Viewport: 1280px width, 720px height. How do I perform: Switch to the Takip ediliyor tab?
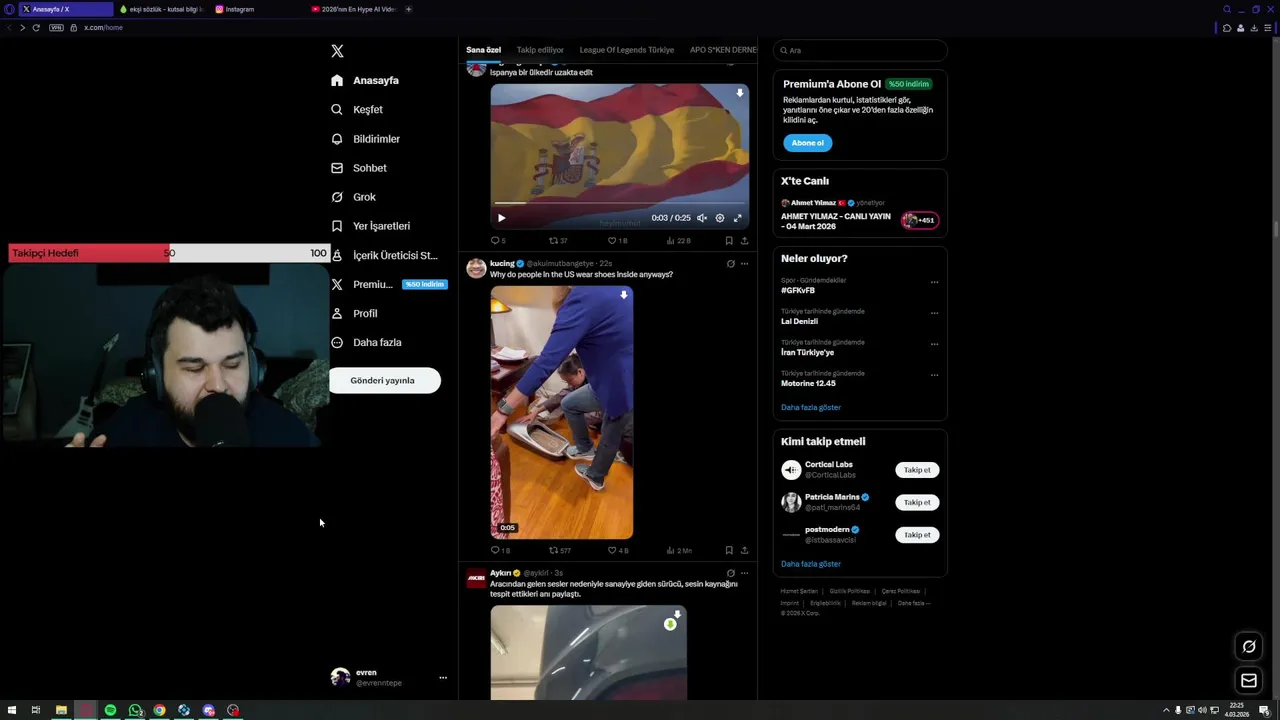pyautogui.click(x=540, y=50)
